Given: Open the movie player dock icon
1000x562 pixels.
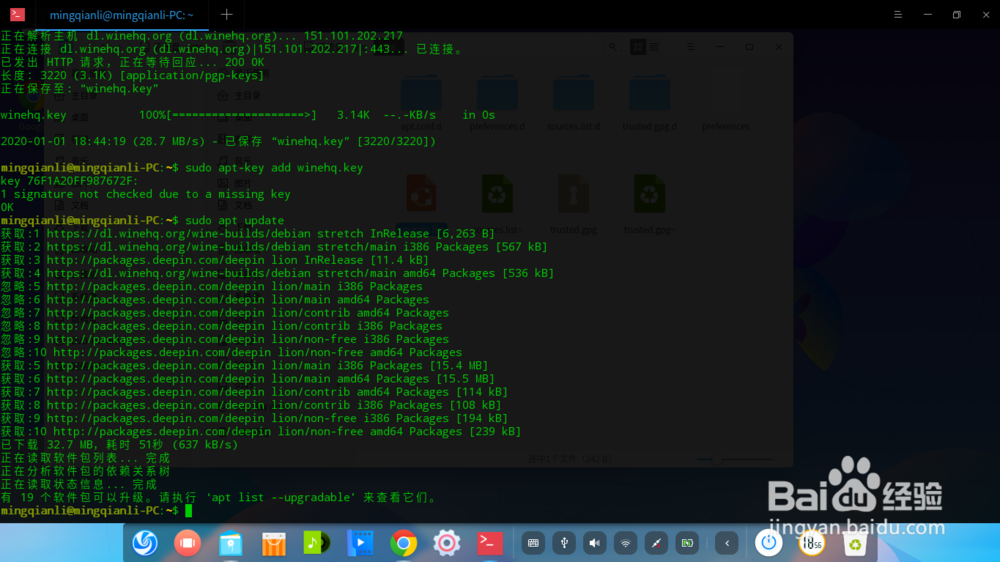Looking at the screenshot, I should click(360, 543).
